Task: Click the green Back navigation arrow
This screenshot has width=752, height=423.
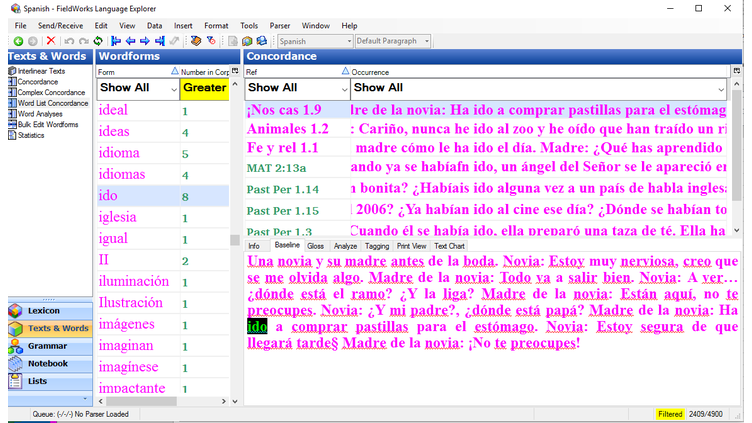Action: [18, 41]
